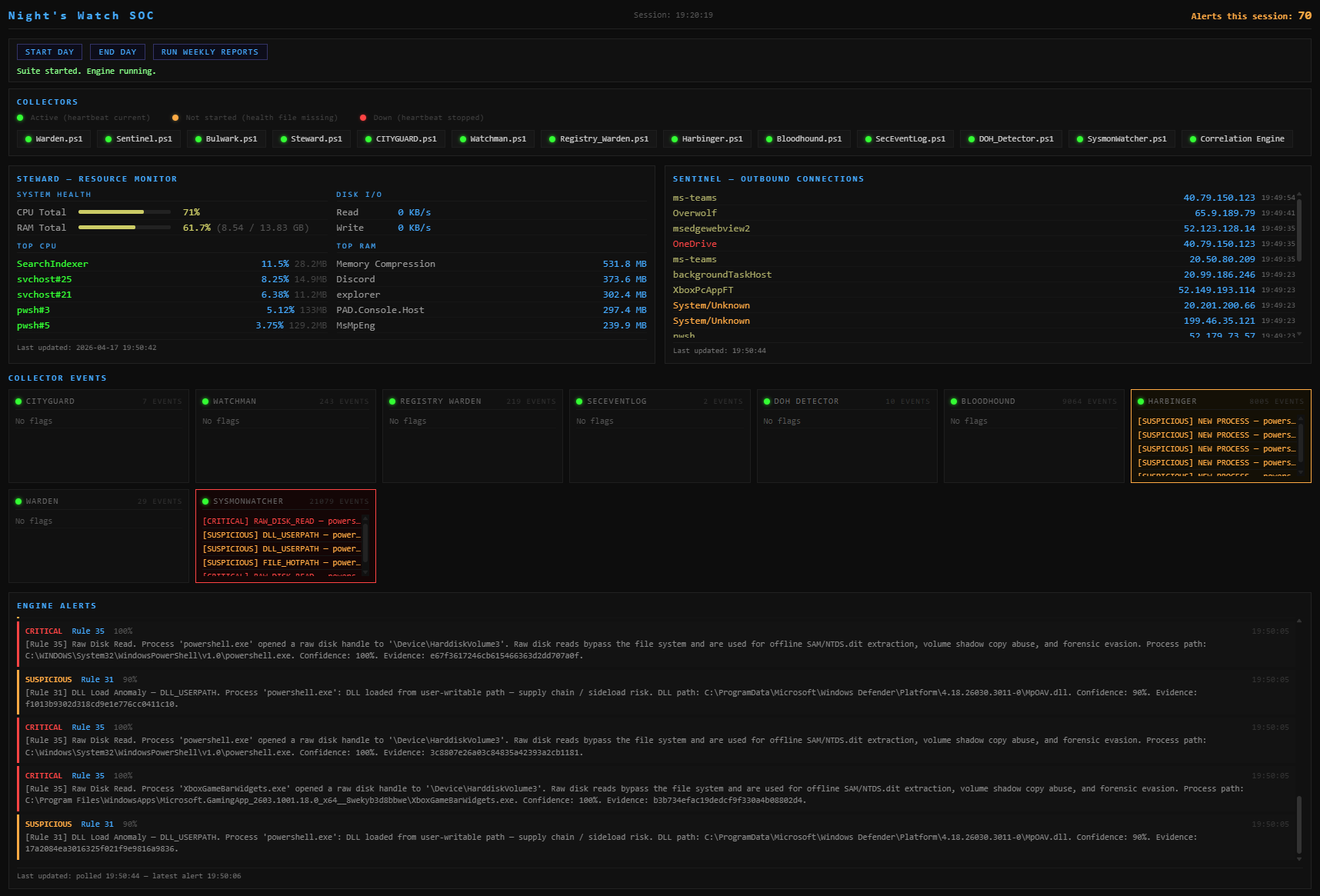This screenshot has width=1320, height=896.
Task: Click the first SUSPICIOUS Rule 31 alert label
Action: (x=48, y=680)
